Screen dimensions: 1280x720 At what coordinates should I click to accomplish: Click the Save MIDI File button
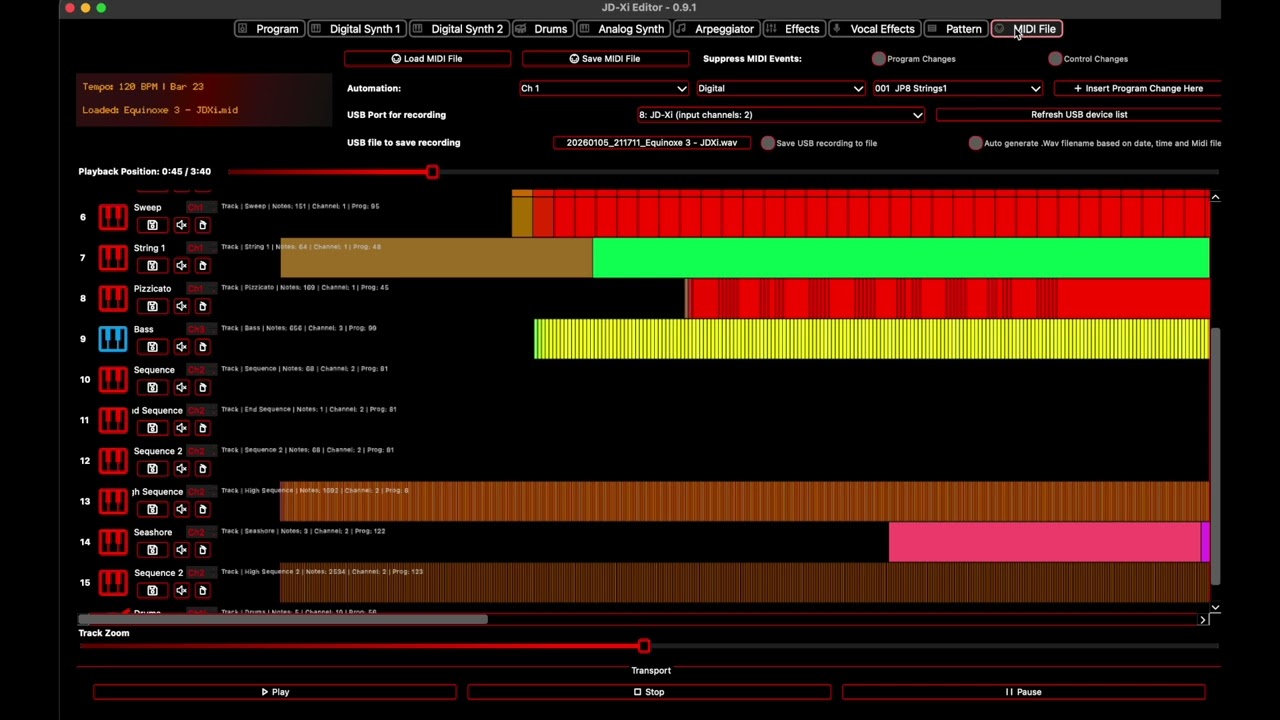605,59
